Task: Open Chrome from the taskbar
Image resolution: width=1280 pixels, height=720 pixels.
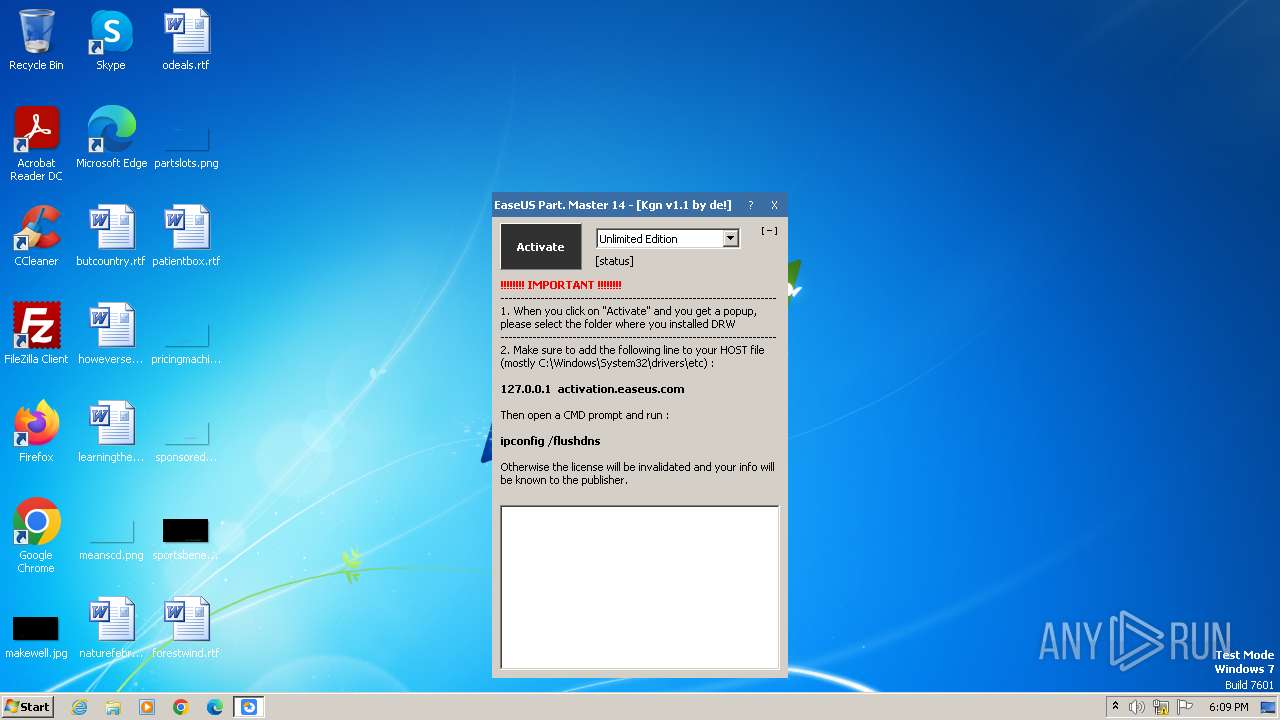Action: coord(181,707)
